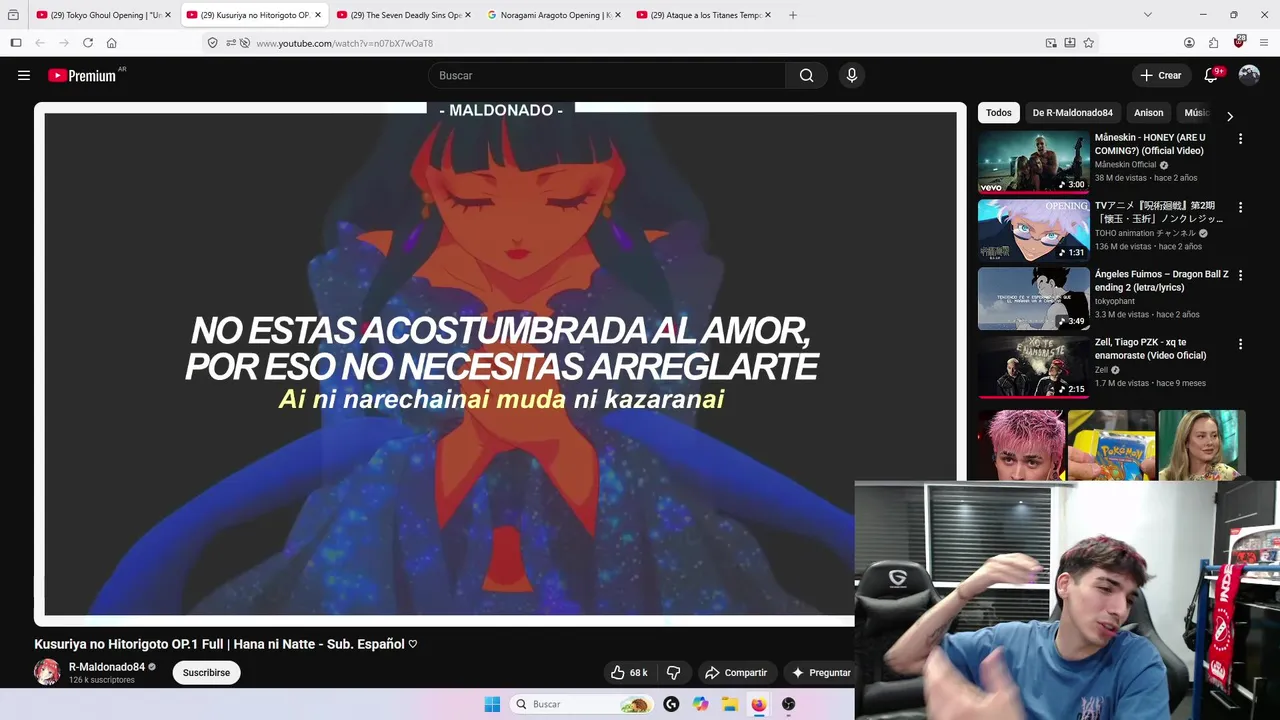
Task: Select the Todos filter chip
Action: tap(999, 113)
